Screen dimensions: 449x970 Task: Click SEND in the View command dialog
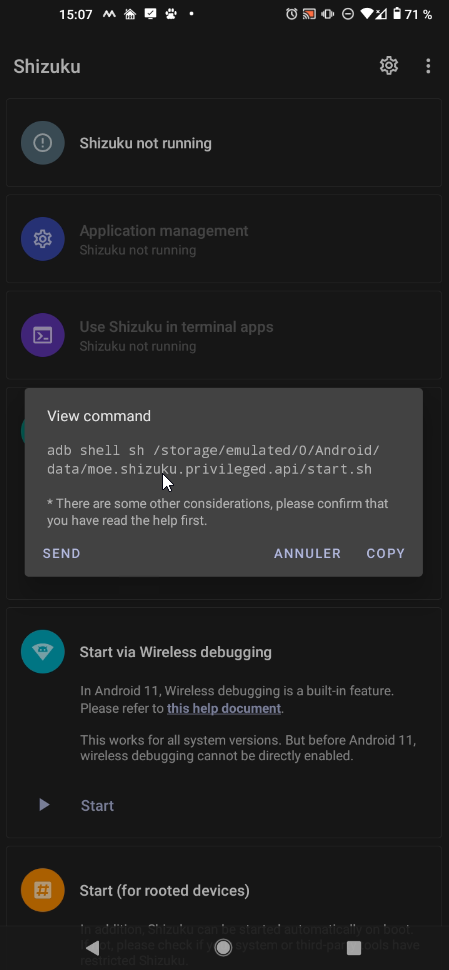pyautogui.click(x=61, y=554)
